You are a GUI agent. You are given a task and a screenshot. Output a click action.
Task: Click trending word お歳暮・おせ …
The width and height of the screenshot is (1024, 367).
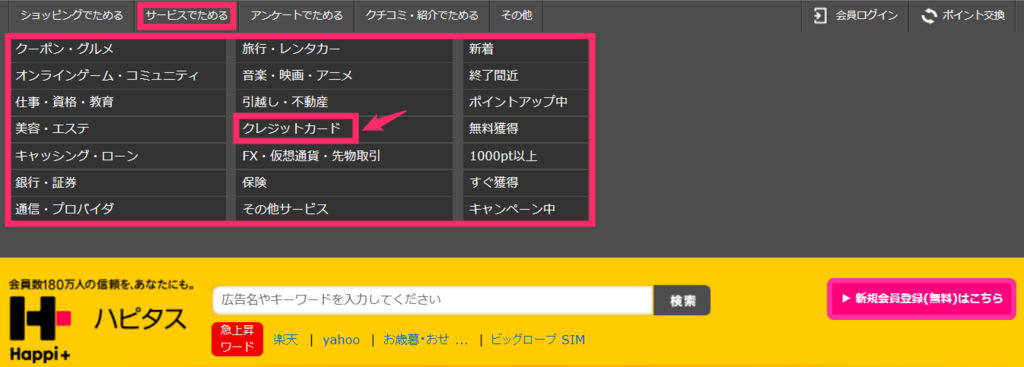point(425,340)
